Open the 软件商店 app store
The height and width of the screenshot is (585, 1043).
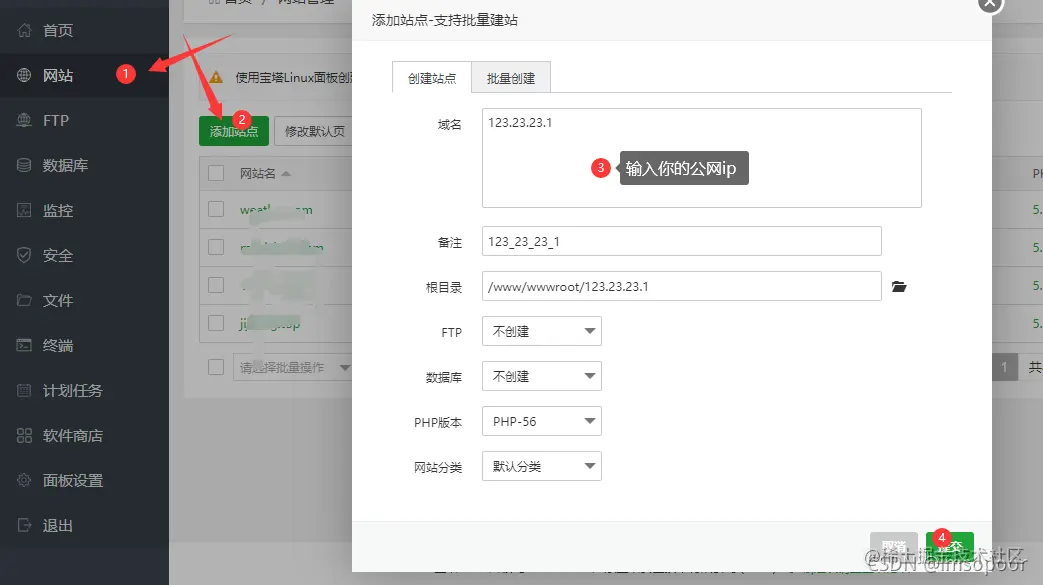pos(60,435)
